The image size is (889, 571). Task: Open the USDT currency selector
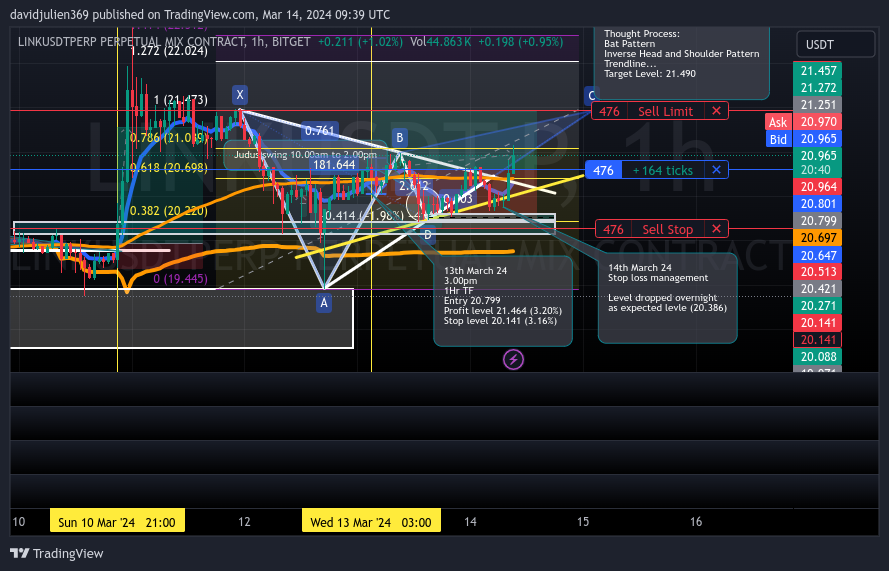(836, 44)
